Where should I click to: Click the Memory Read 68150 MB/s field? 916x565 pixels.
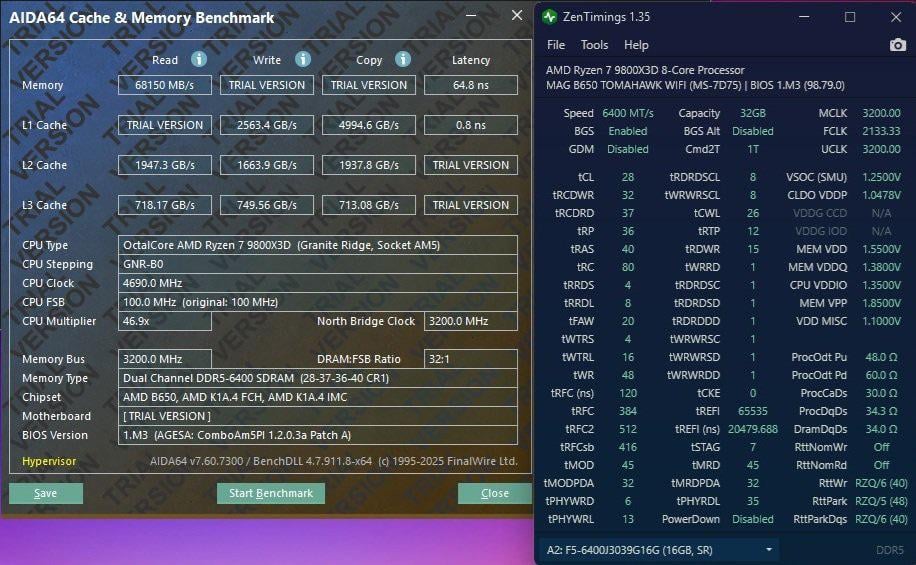165,85
